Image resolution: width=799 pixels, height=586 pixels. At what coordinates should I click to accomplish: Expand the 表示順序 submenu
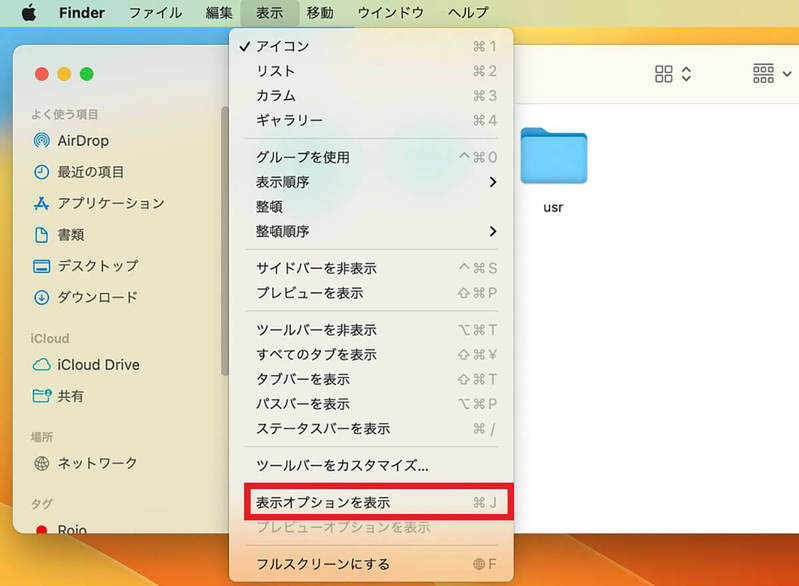pos(371,182)
